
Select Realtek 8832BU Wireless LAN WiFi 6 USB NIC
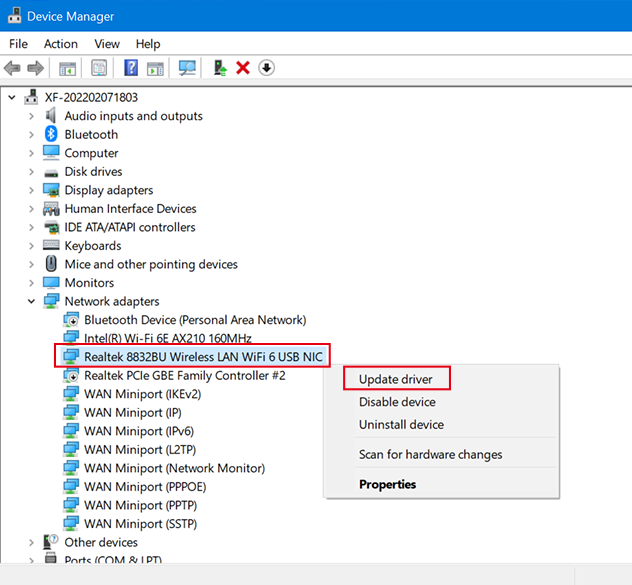coord(203,357)
